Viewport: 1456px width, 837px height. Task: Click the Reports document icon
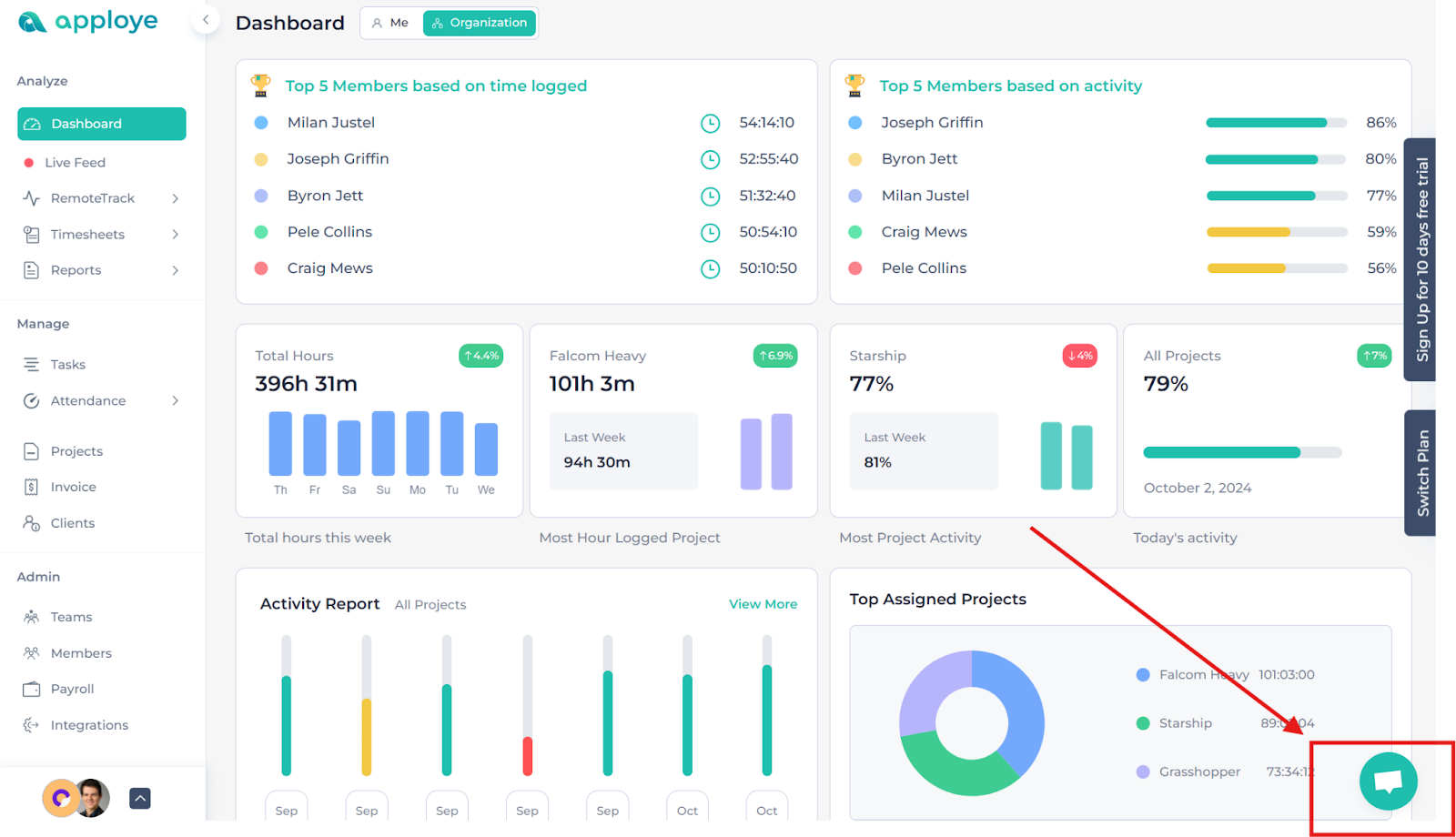31,270
